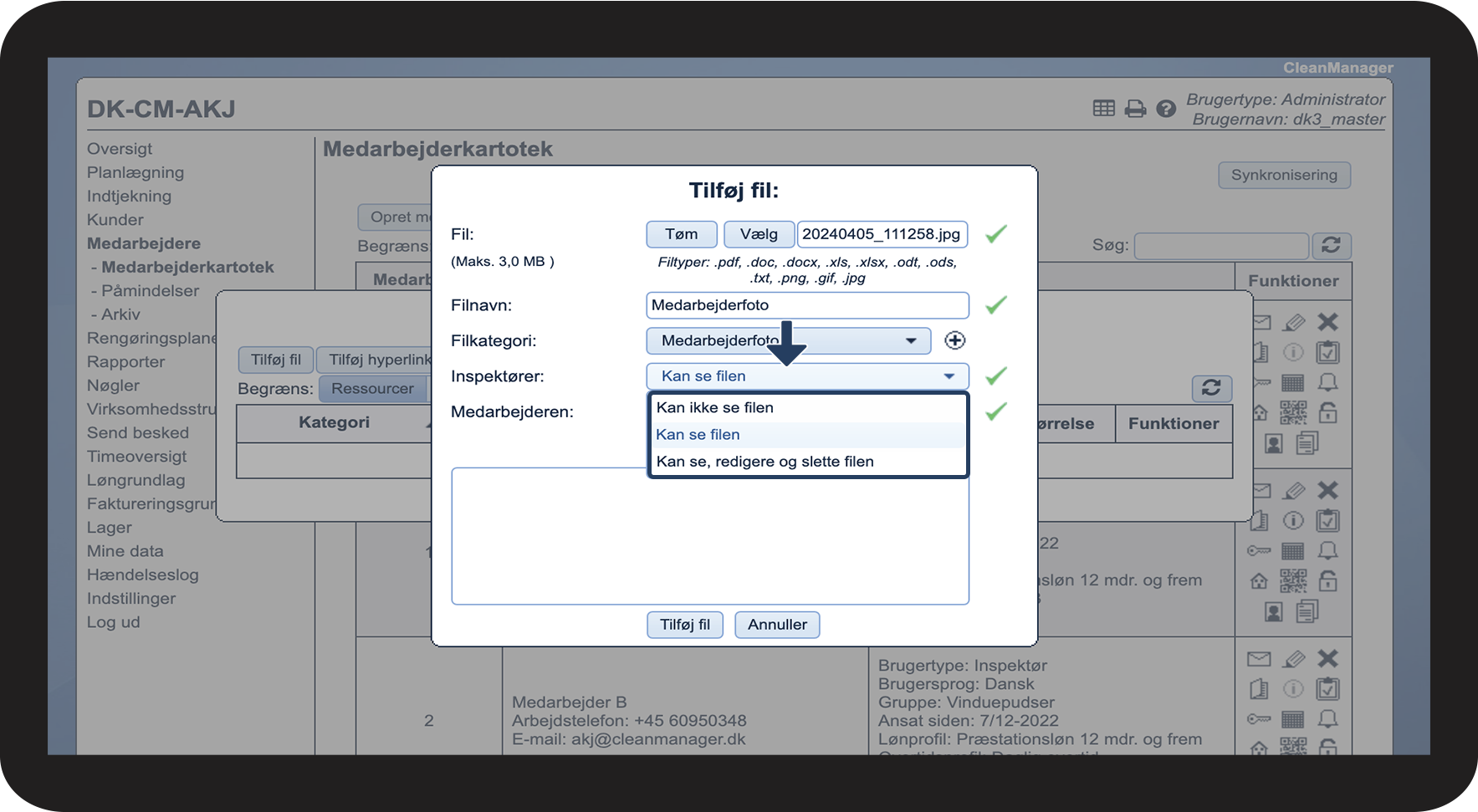Click the QR code icon in Funktioner column
Image resolution: width=1478 pixels, height=812 pixels.
pyautogui.click(x=1293, y=412)
